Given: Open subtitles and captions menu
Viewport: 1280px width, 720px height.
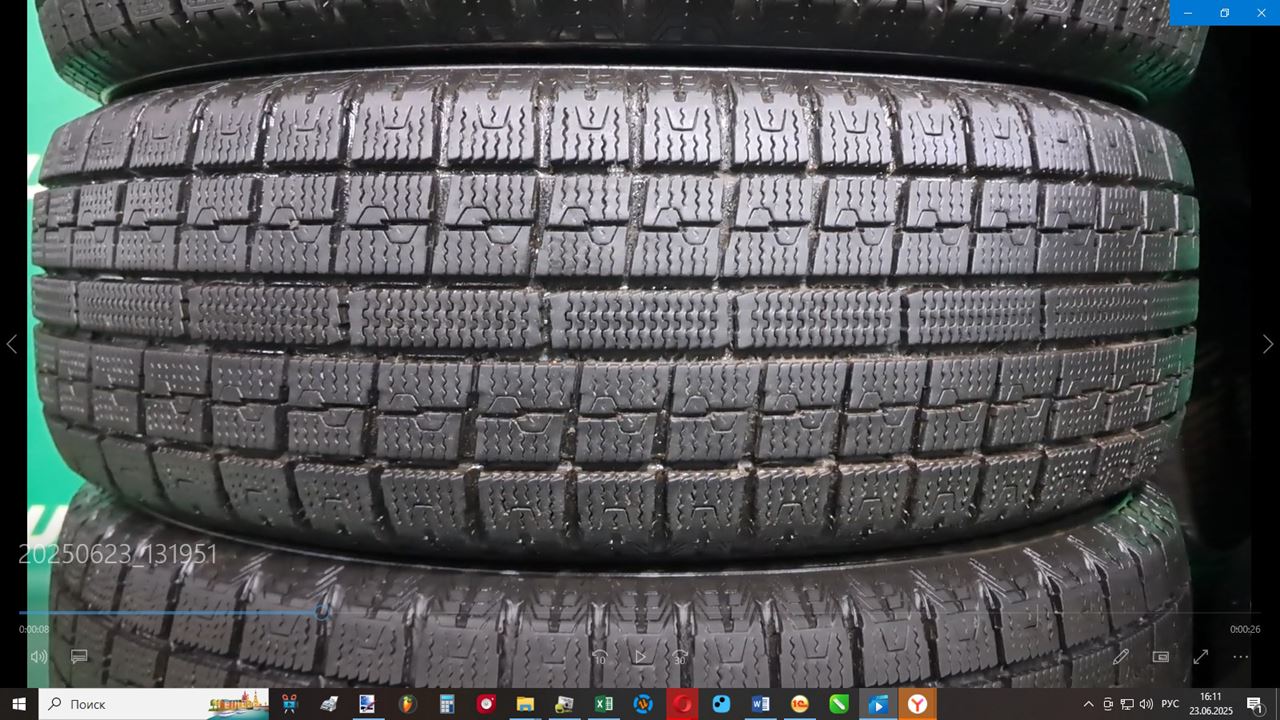Looking at the screenshot, I should (x=79, y=657).
